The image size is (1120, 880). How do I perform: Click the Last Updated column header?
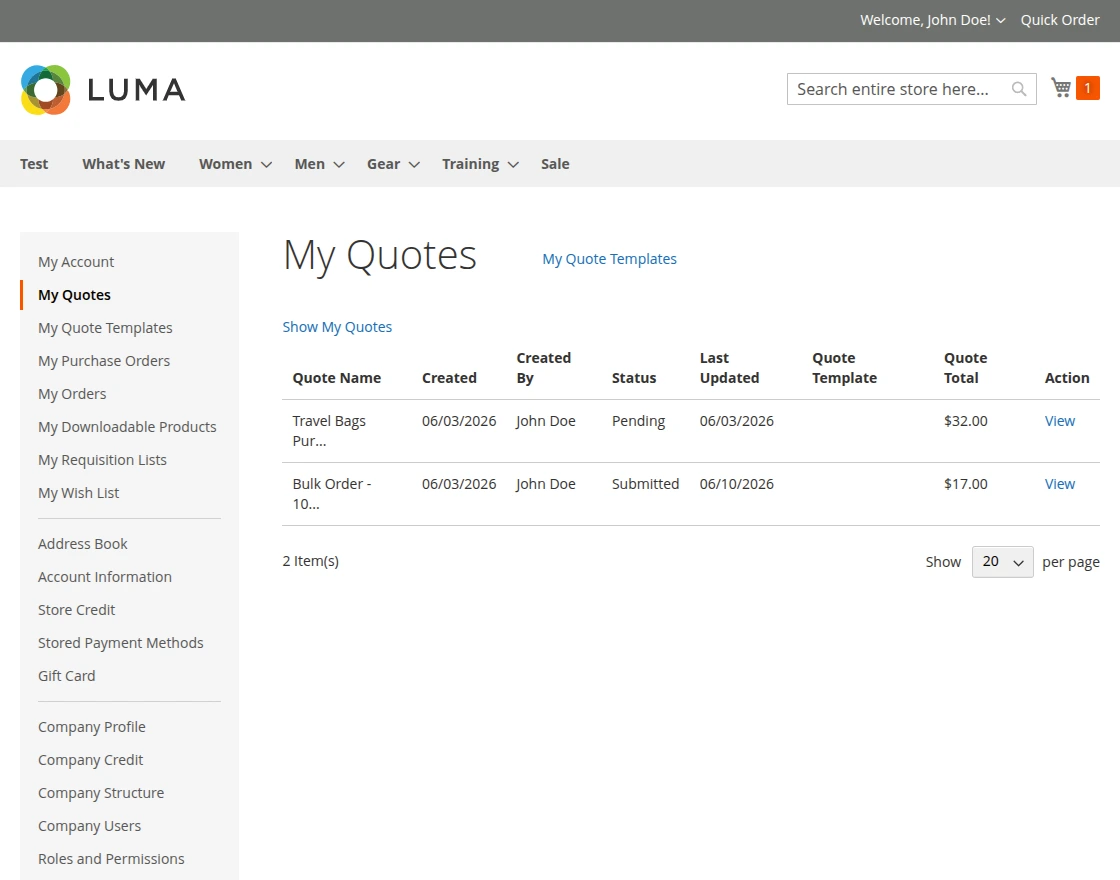[729, 368]
